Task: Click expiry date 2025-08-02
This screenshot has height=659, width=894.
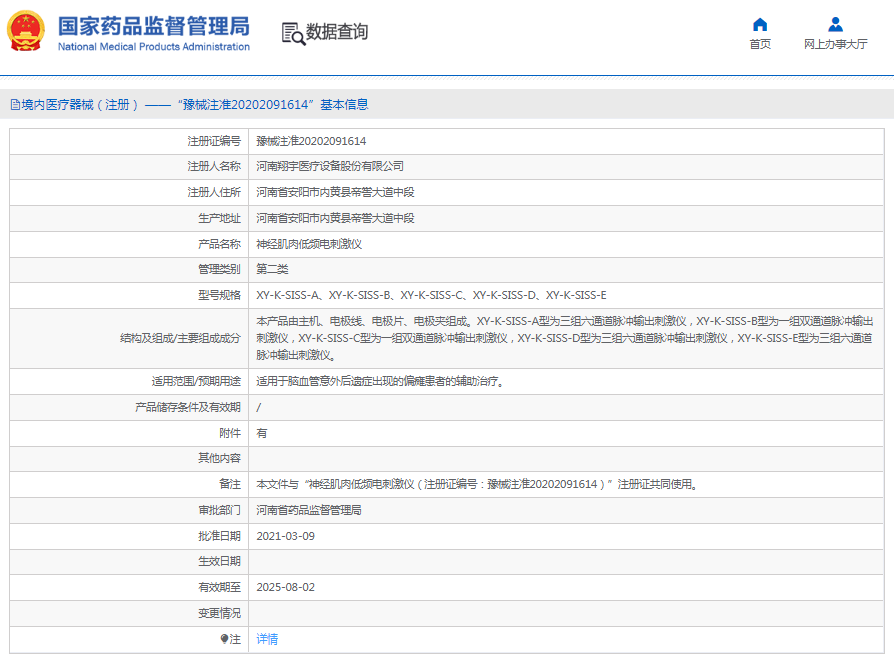Action: tap(286, 587)
